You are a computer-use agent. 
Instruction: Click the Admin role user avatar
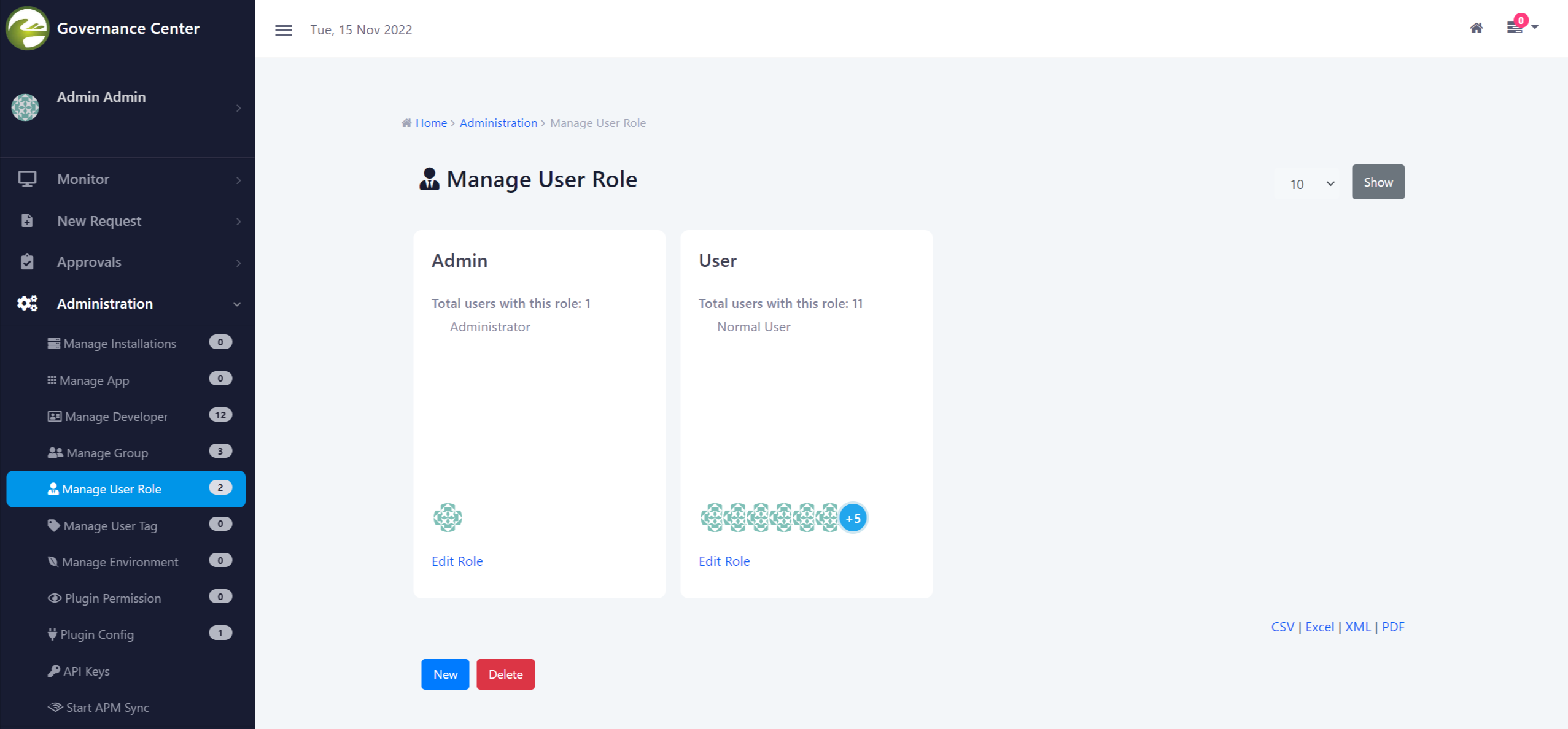(x=448, y=518)
